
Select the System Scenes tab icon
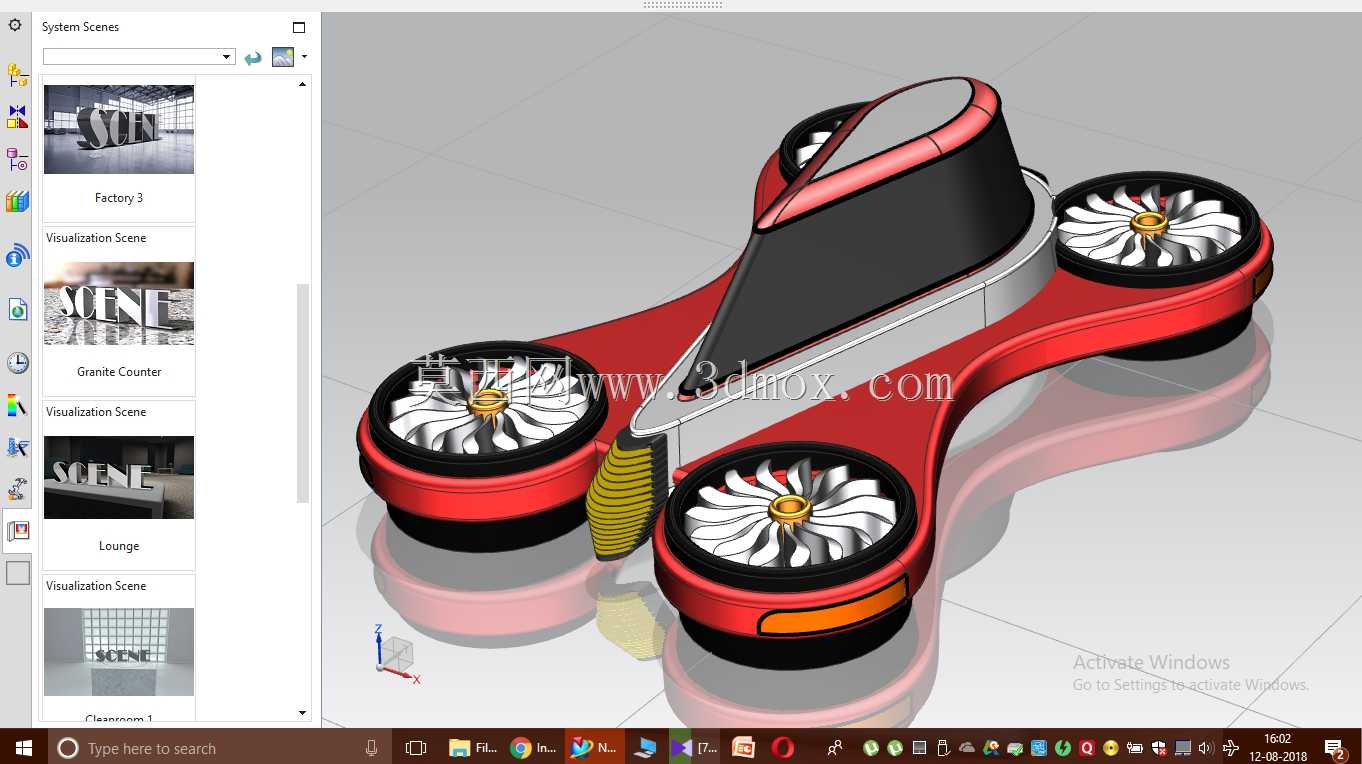[18, 531]
